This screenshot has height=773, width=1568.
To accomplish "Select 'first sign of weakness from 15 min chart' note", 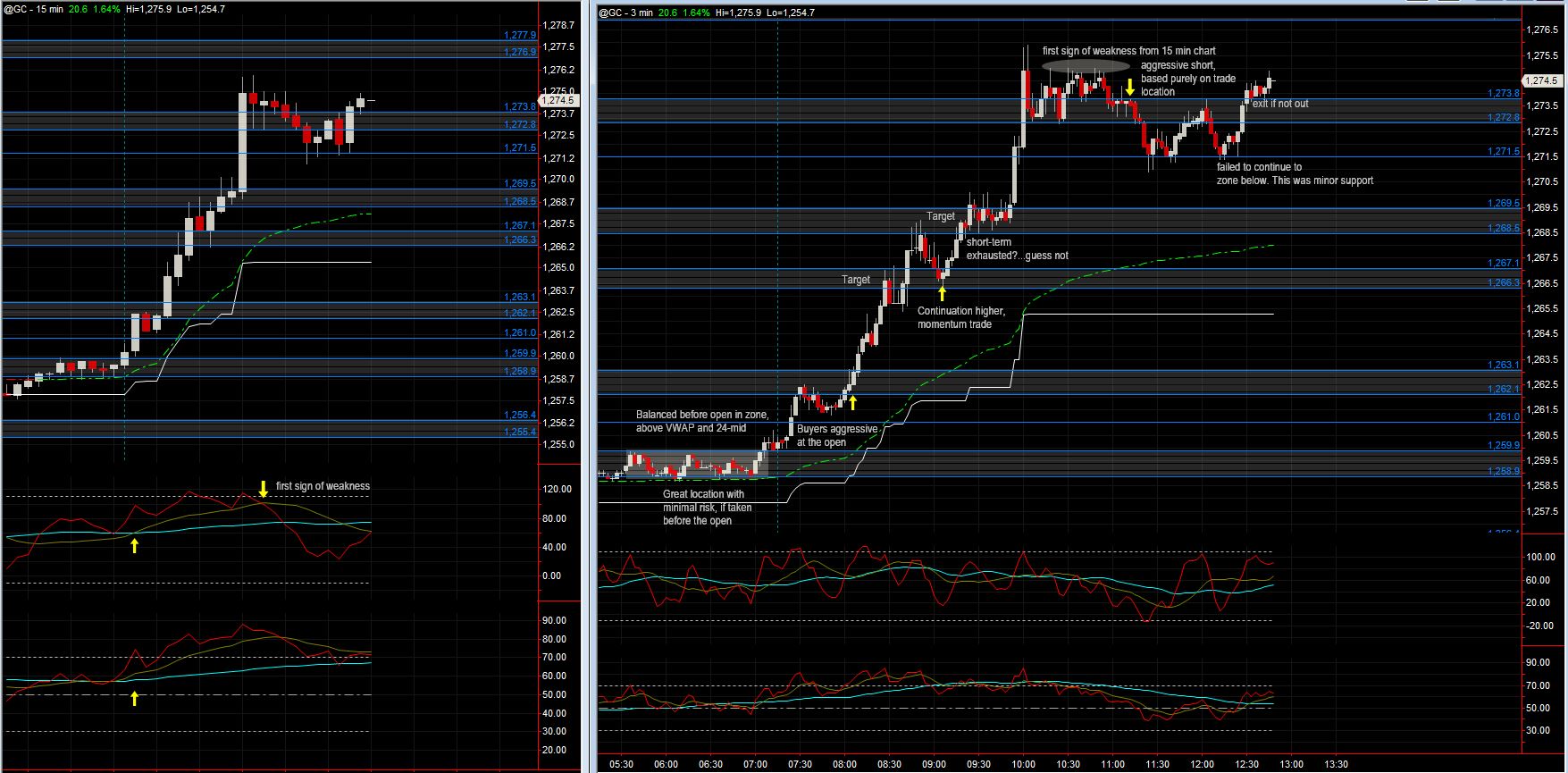I will point(1128,51).
